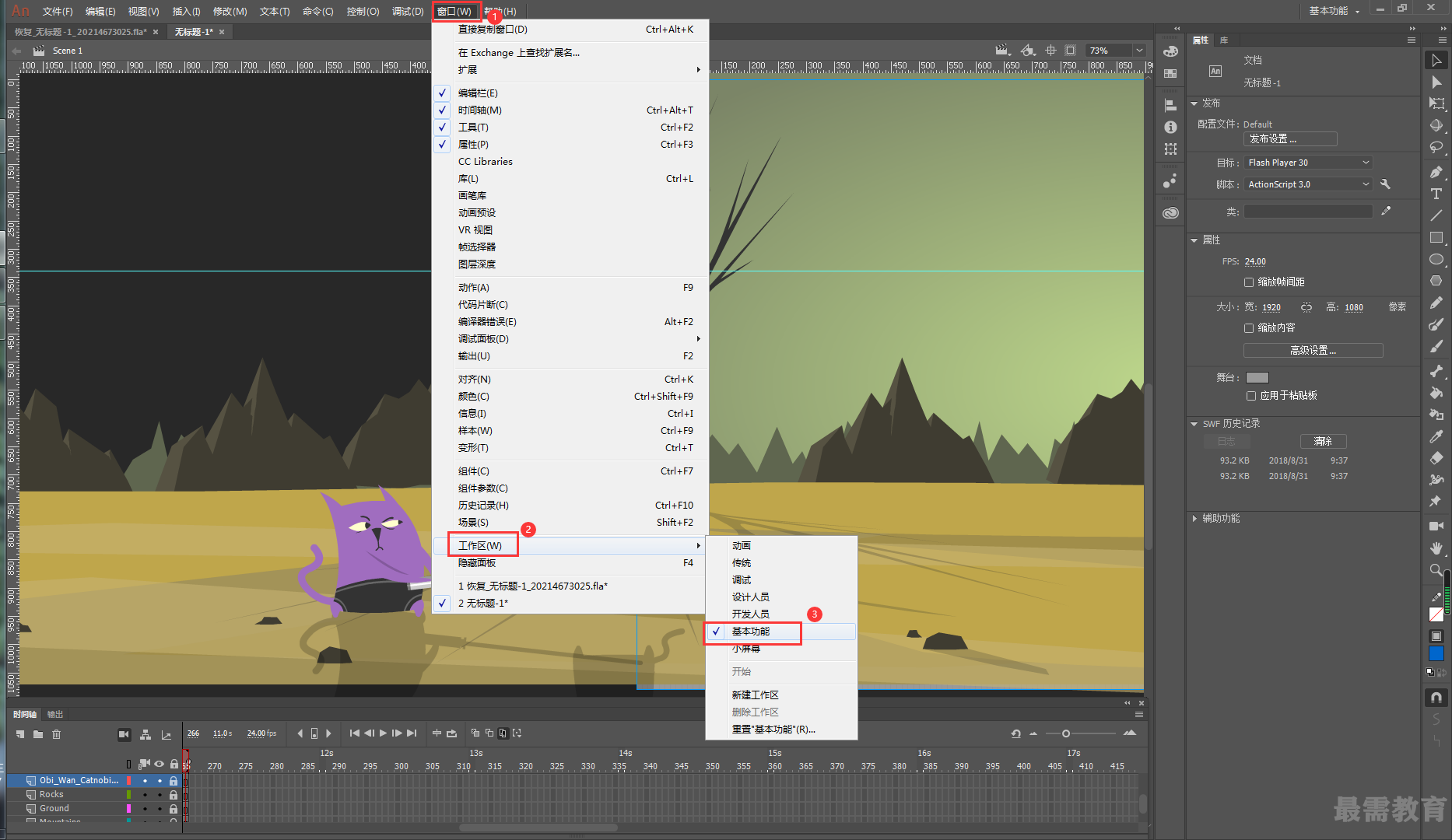Select the Oval tool

1436,259
